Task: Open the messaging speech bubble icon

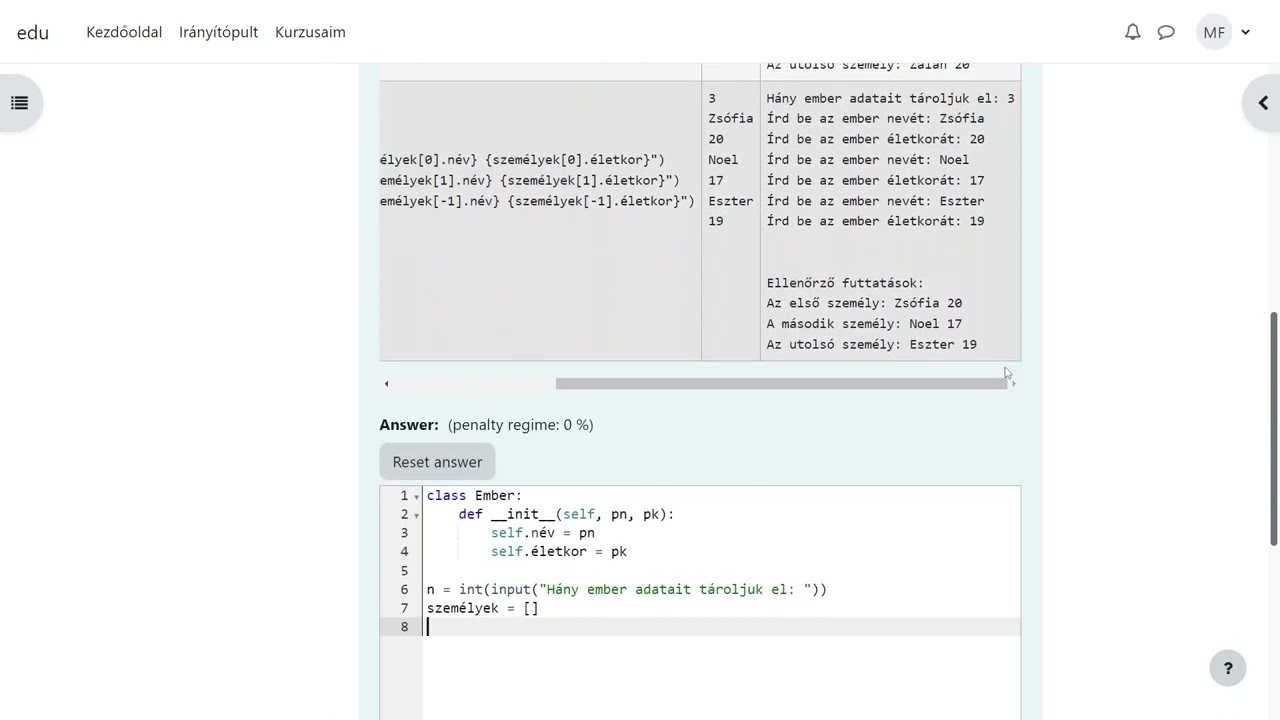Action: pos(1166,32)
